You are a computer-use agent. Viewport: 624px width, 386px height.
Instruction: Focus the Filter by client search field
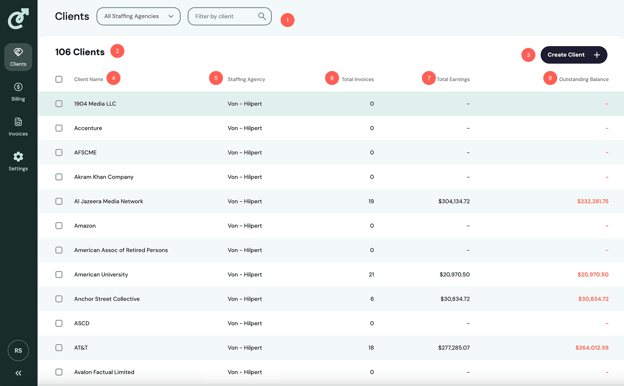(230, 16)
